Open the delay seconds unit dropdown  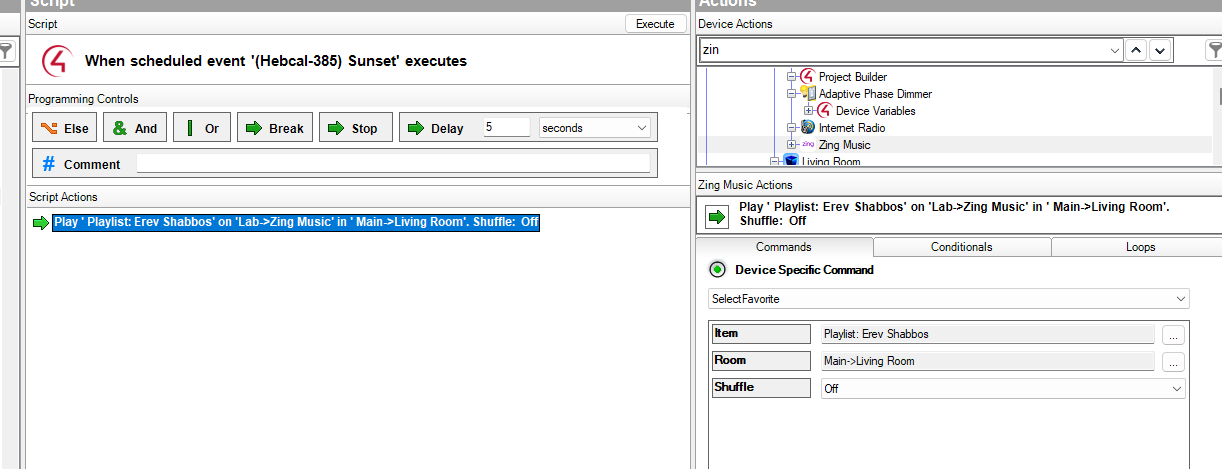point(594,128)
